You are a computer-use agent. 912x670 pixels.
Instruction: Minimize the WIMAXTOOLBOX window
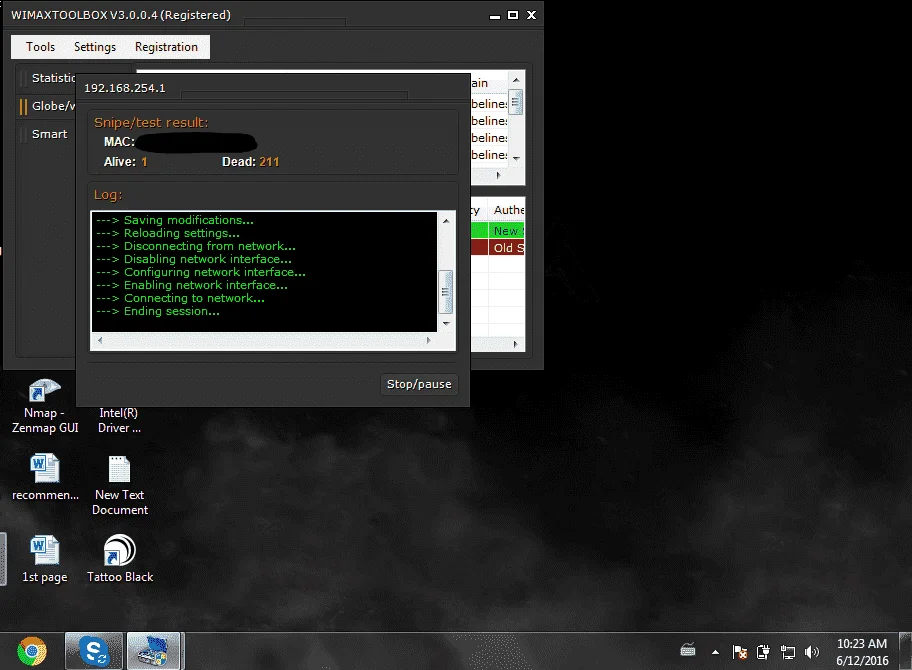[495, 16]
